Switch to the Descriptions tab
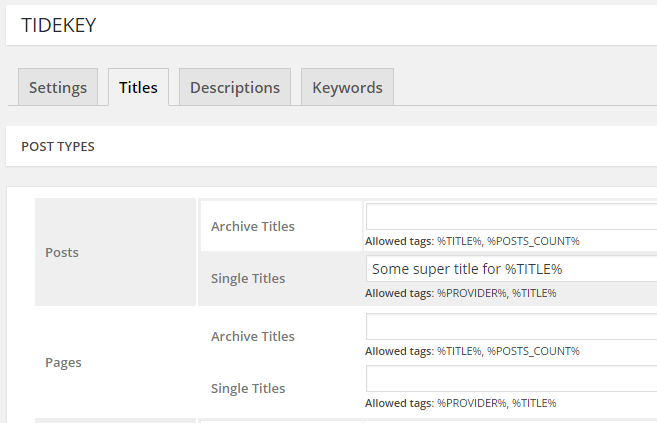657x423 pixels. [235, 87]
